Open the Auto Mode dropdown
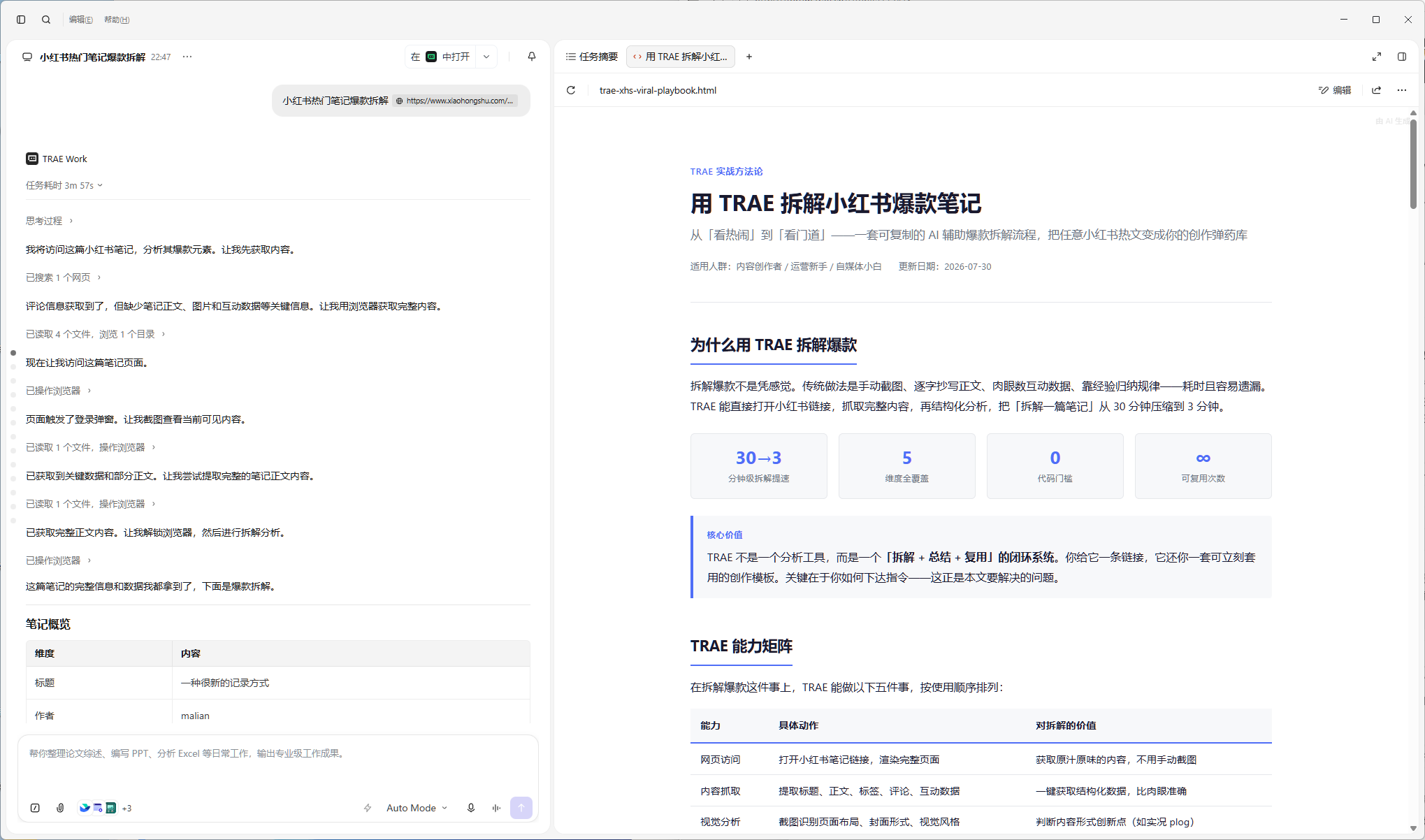 coord(417,808)
